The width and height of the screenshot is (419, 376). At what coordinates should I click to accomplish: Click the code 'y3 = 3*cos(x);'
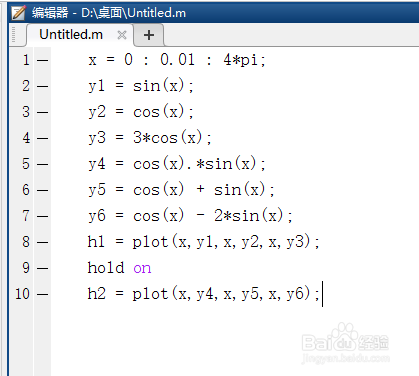(150, 138)
